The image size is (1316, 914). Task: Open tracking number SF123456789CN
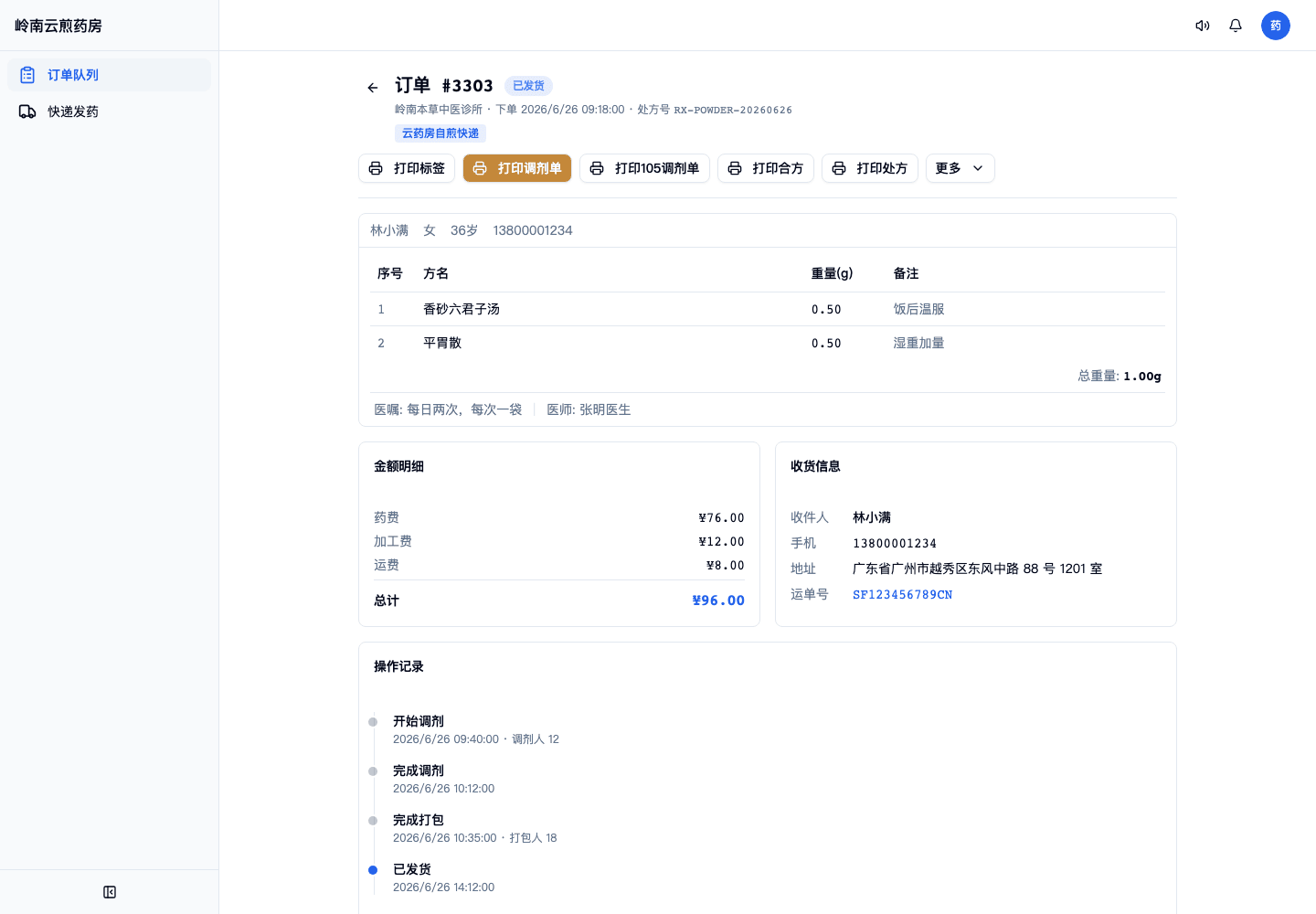902,595
